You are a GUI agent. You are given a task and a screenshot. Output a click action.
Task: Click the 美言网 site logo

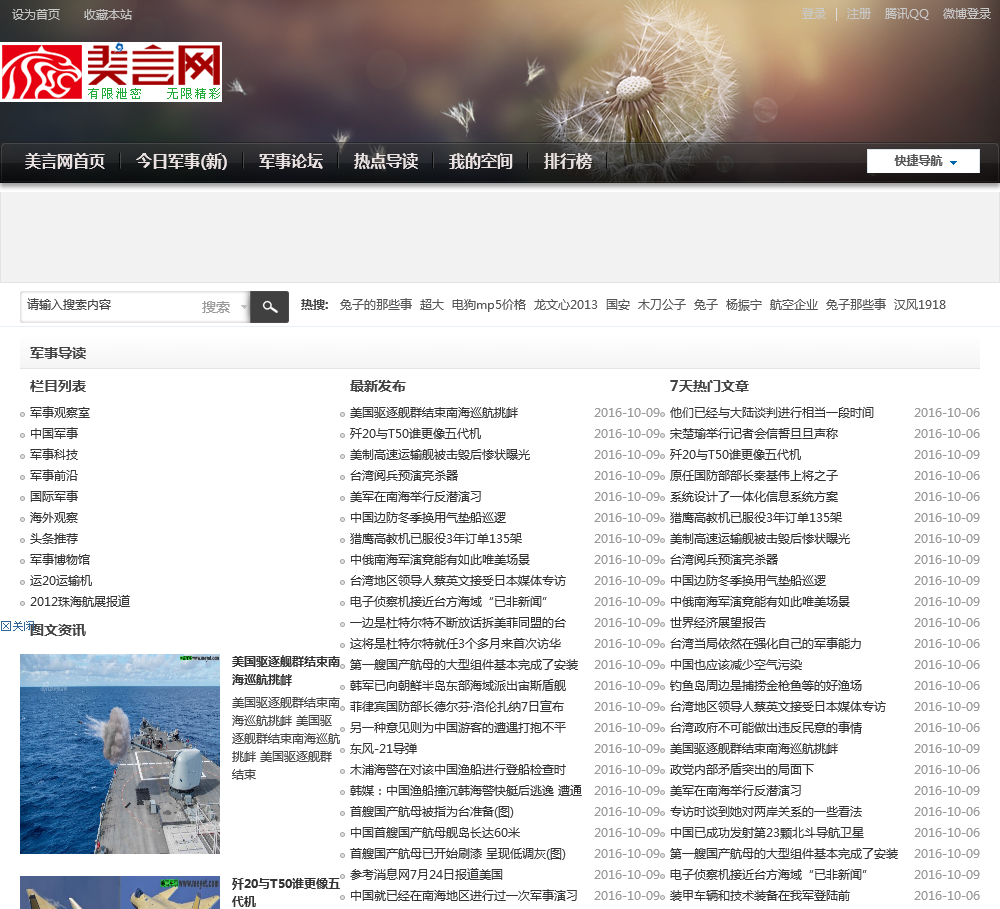111,72
